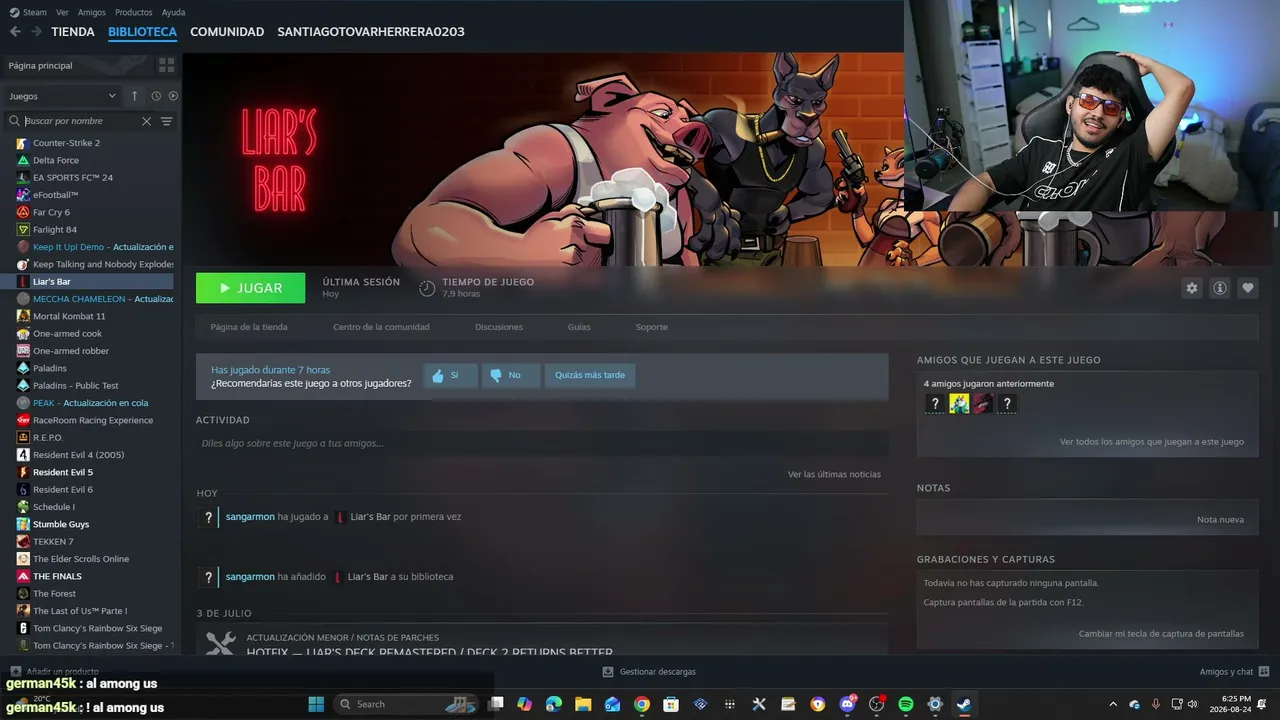
Task: Add Liar's Bar to favorites with the heart icon
Action: [x=1248, y=288]
